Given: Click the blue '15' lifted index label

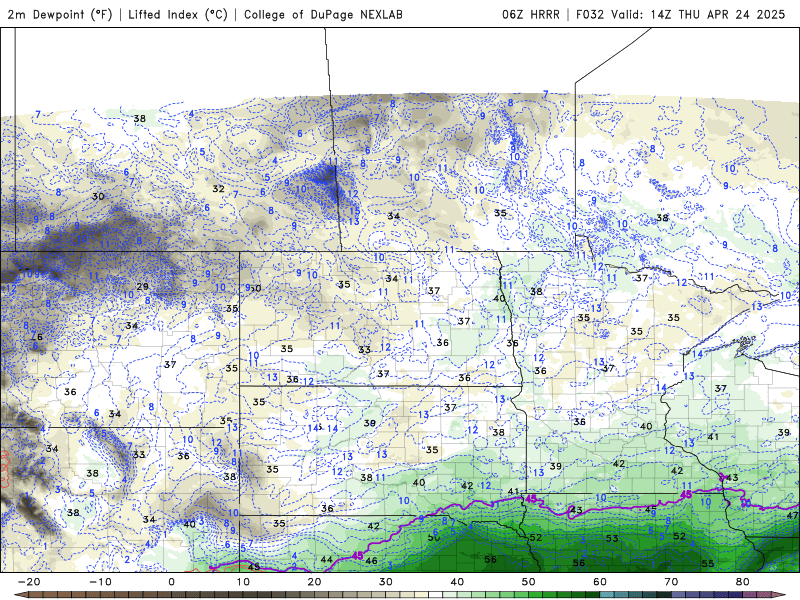Looking at the screenshot, I should 355,211.
